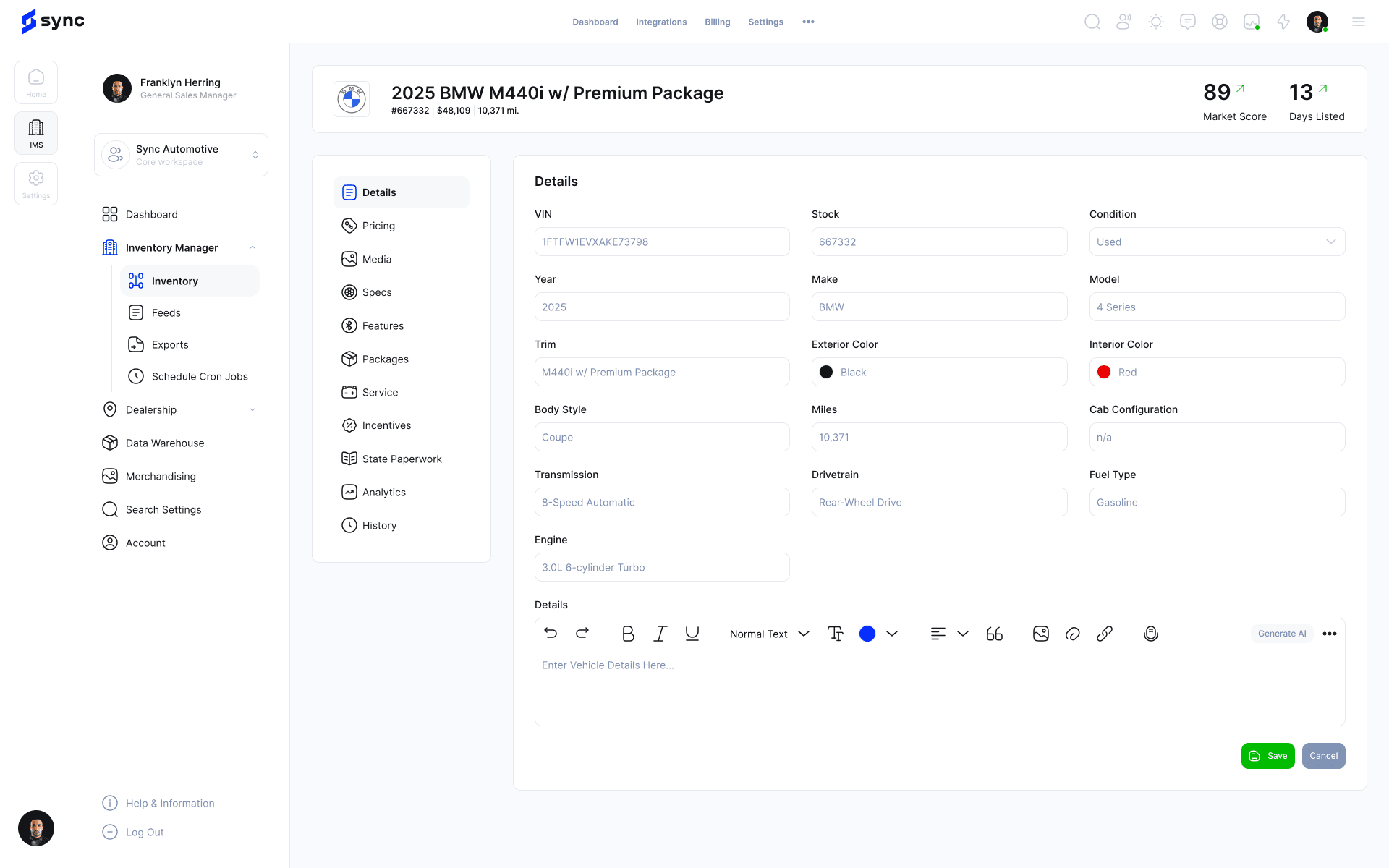Screen dimensions: 1389x868
Task: Open Integrations in the top nav
Action: 661,22
